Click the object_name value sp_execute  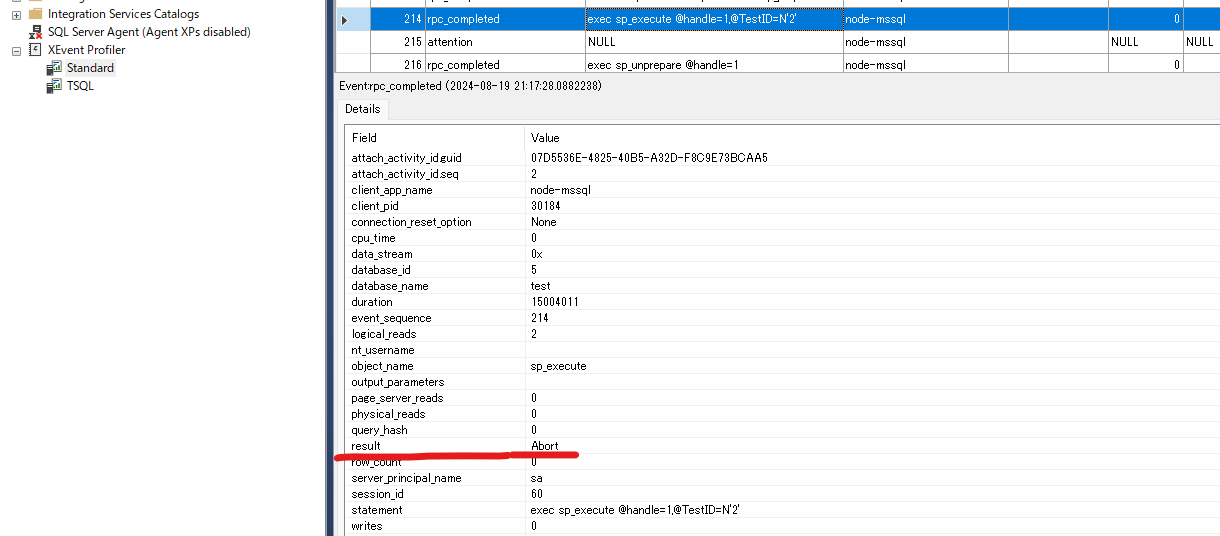point(558,366)
